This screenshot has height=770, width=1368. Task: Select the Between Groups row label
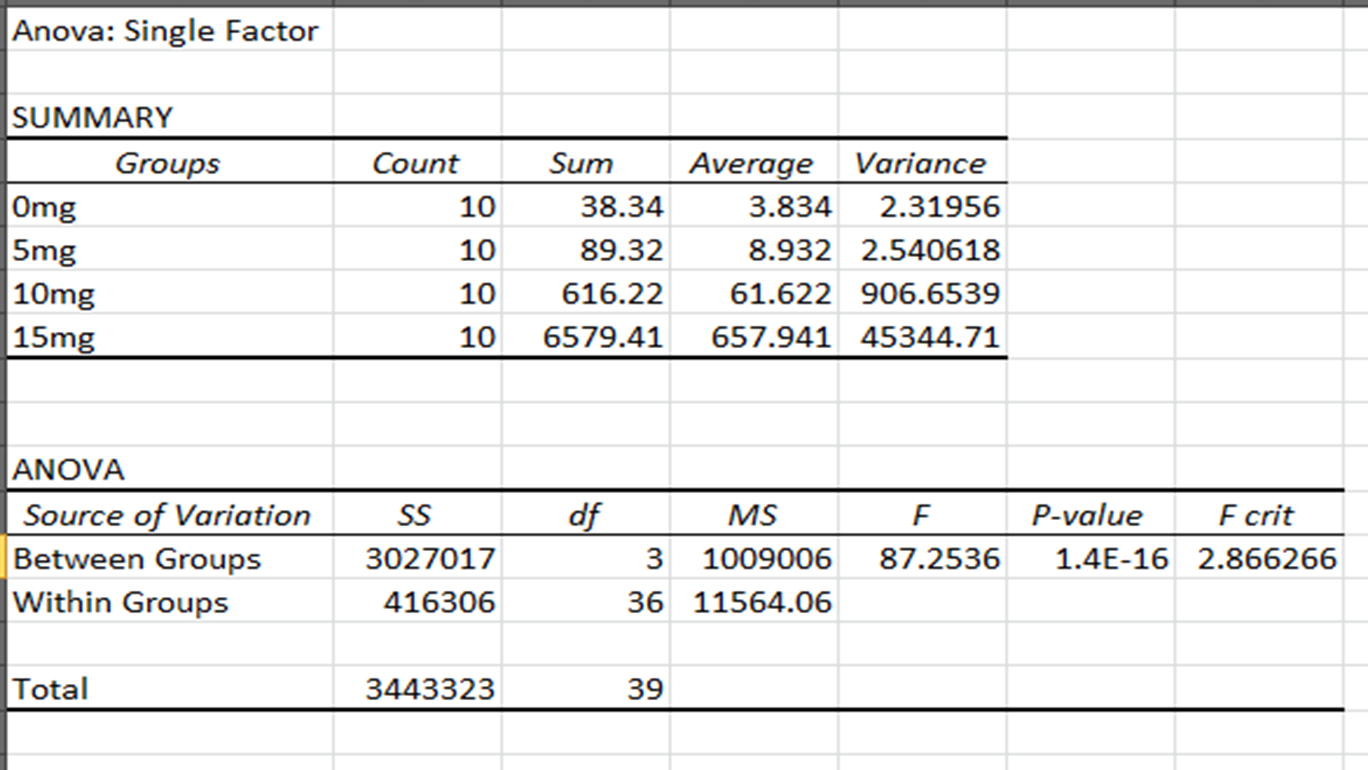pyautogui.click(x=137, y=558)
